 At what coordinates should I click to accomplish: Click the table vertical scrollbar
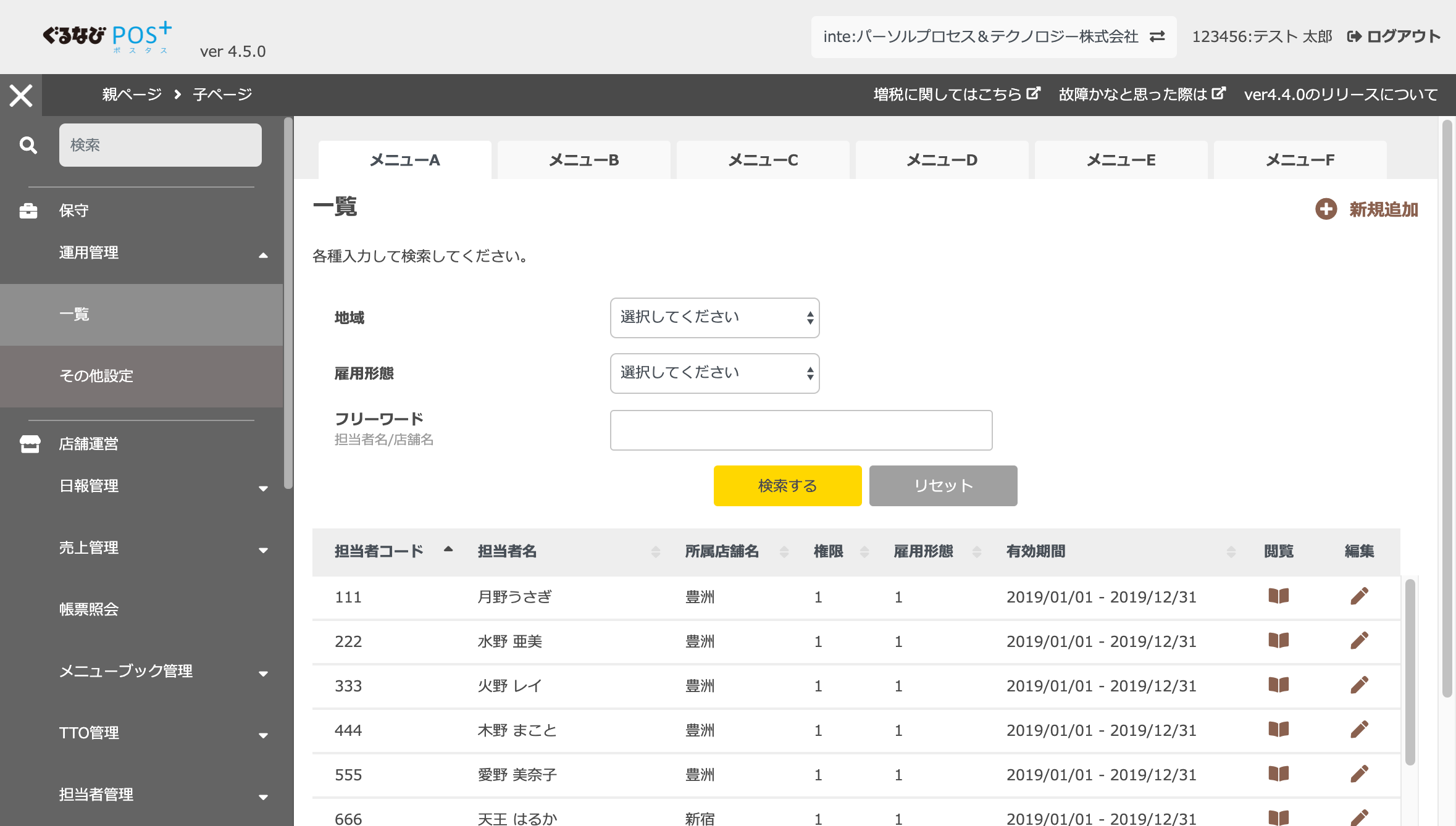pos(1410,672)
